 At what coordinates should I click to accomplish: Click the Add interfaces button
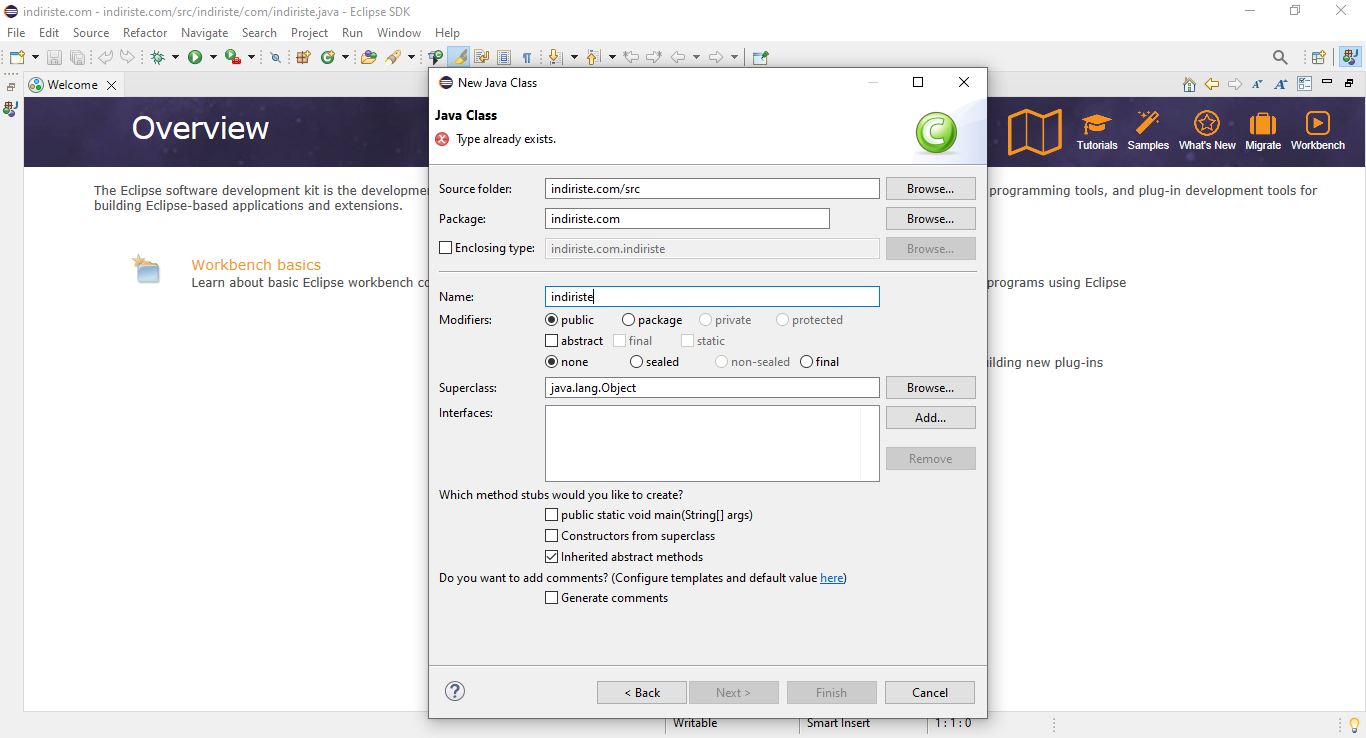point(930,418)
